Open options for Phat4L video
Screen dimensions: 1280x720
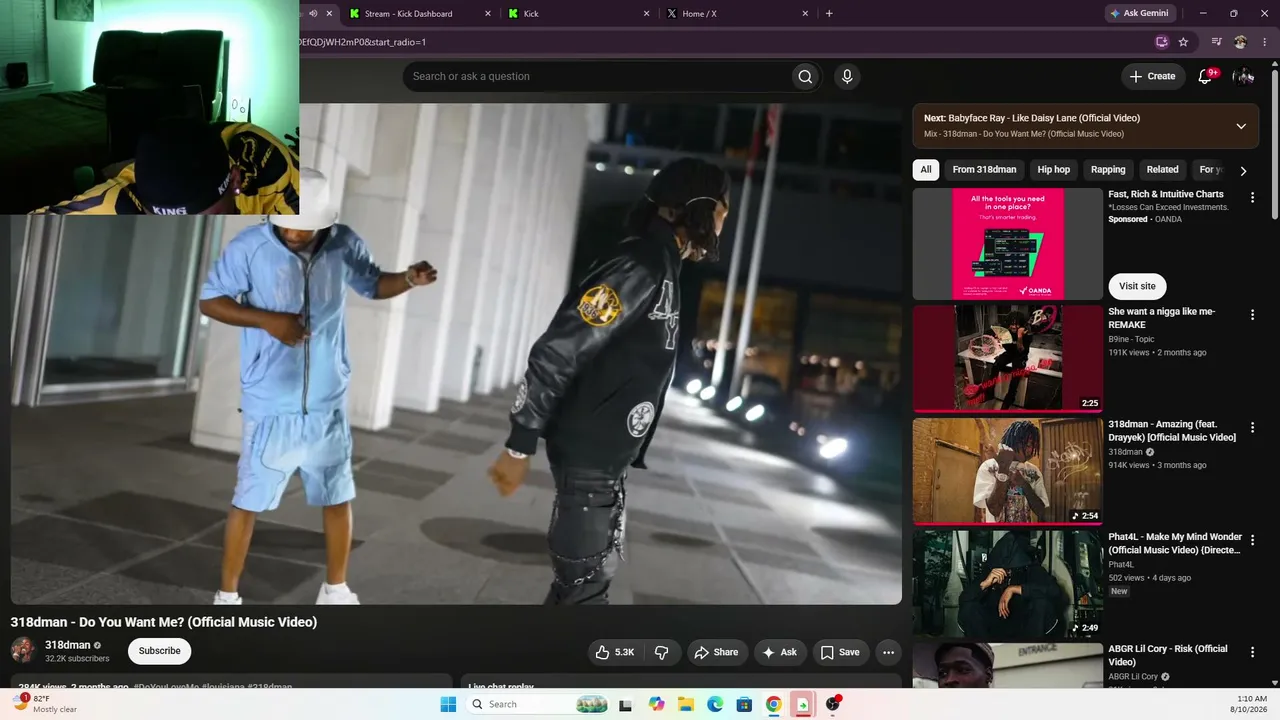click(x=1252, y=541)
